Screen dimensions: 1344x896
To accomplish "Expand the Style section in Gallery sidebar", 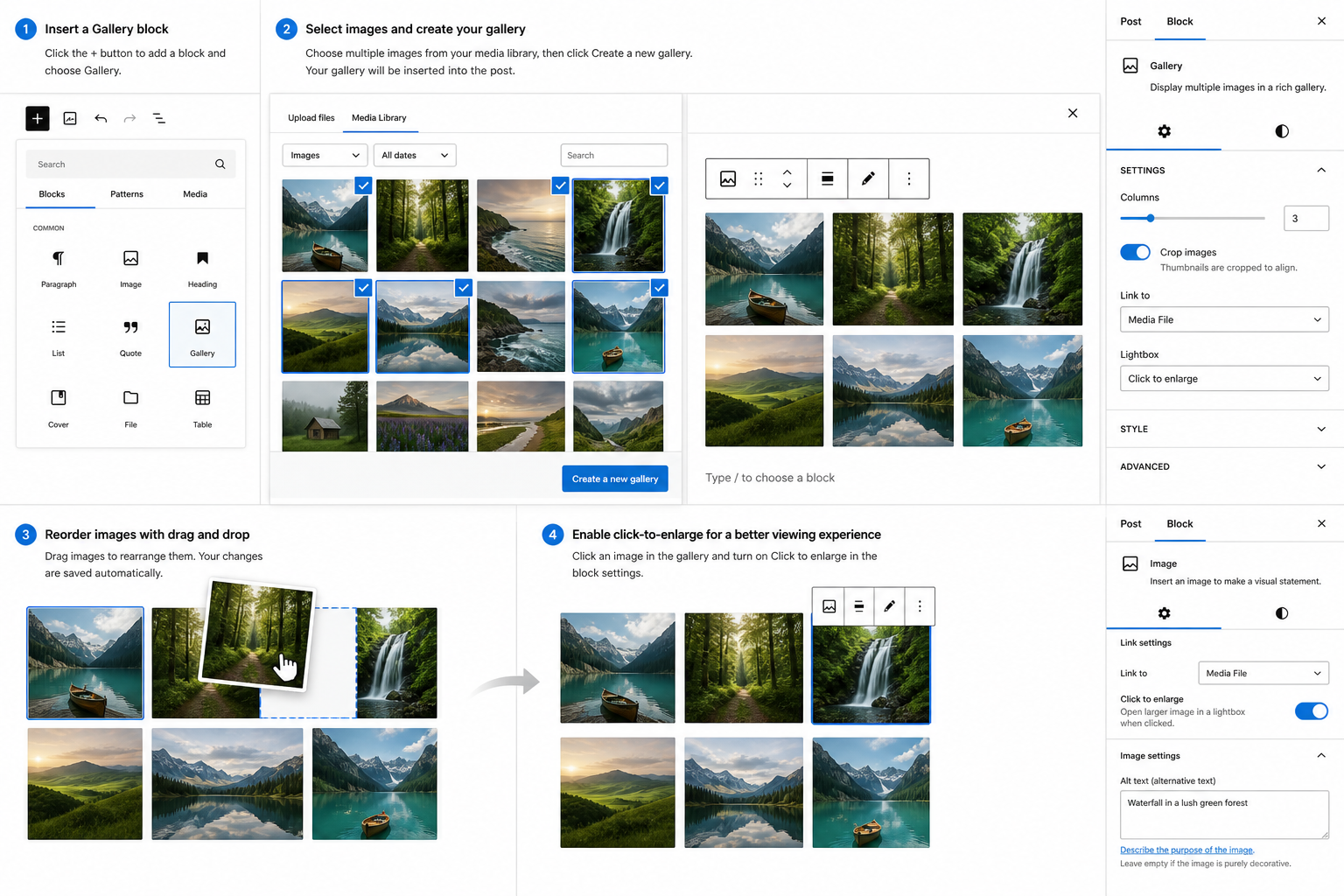I will (x=1224, y=429).
